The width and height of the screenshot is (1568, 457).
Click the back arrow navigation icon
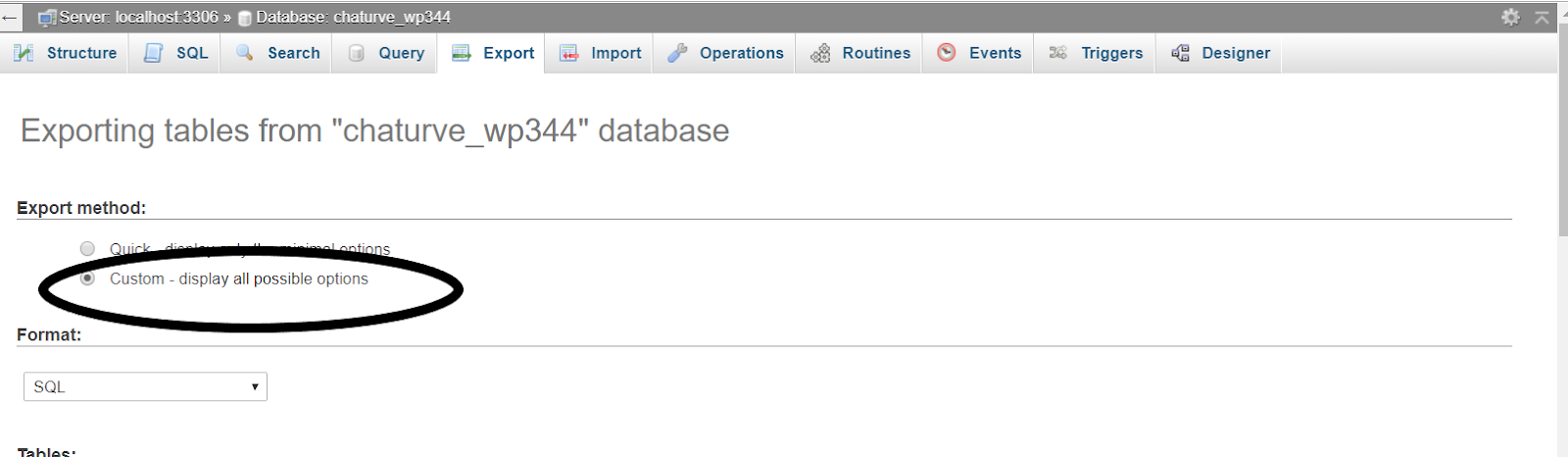(x=10, y=17)
